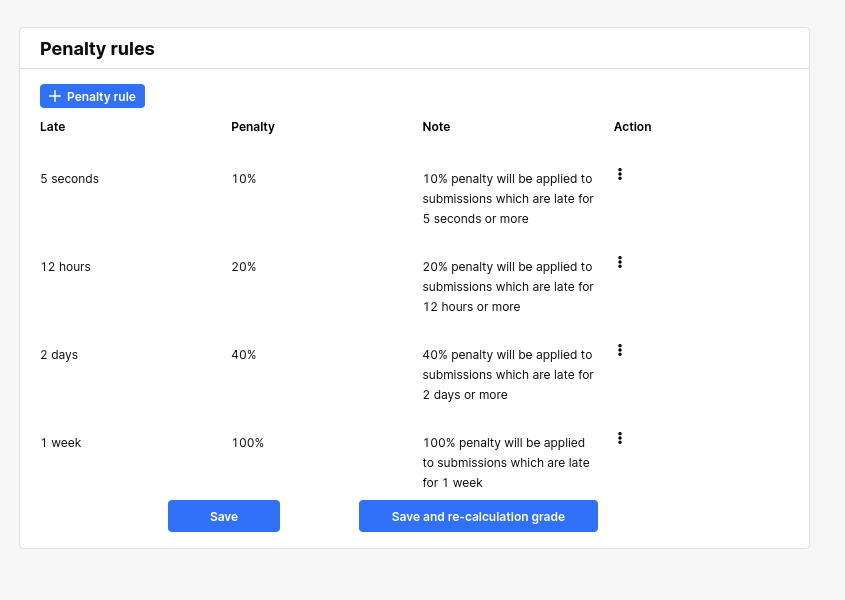Viewport: 845px width, 600px height.
Task: Select the Note column header
Action: tap(436, 127)
